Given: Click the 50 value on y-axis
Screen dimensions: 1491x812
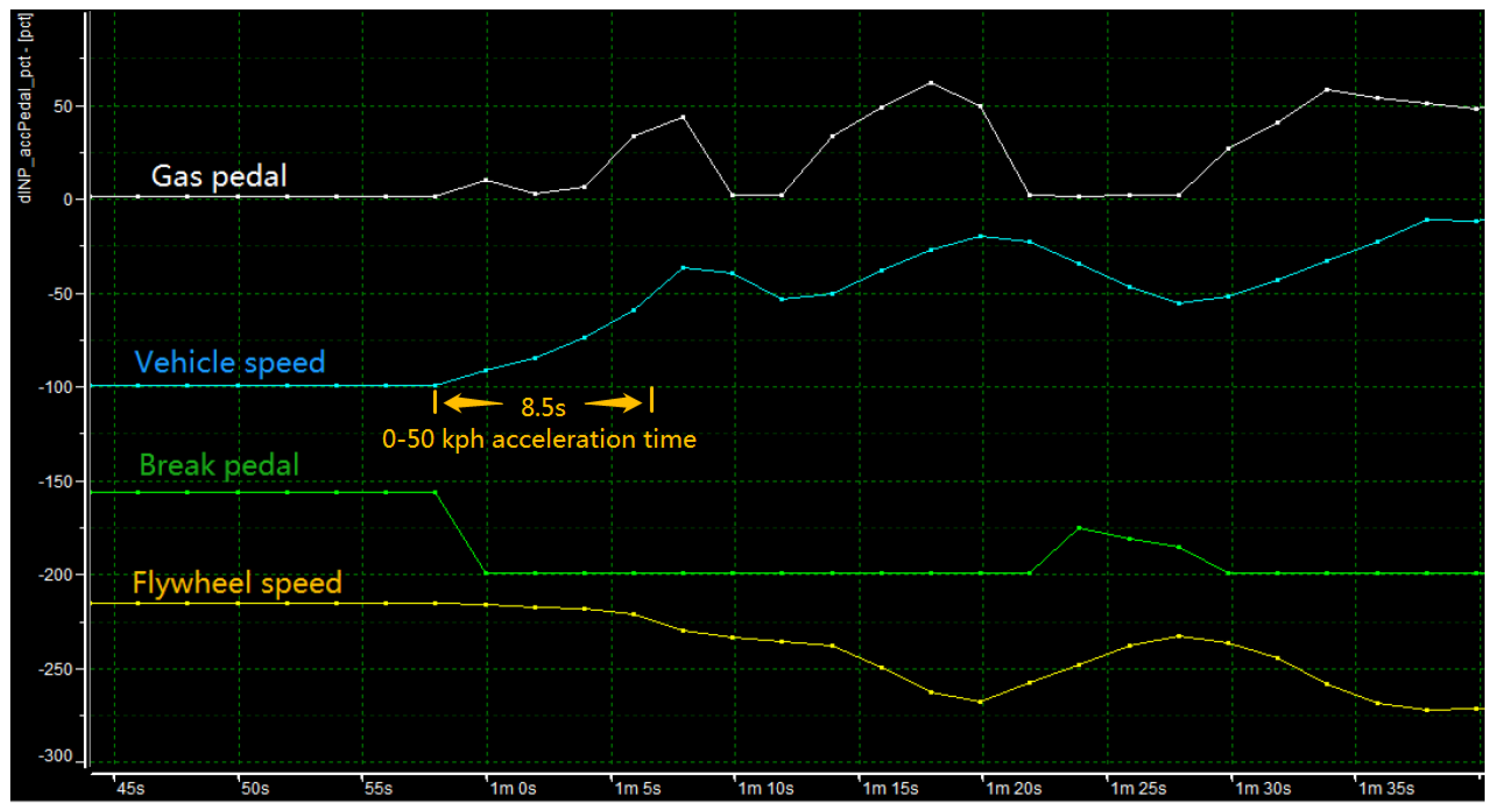Looking at the screenshot, I should click(x=64, y=106).
